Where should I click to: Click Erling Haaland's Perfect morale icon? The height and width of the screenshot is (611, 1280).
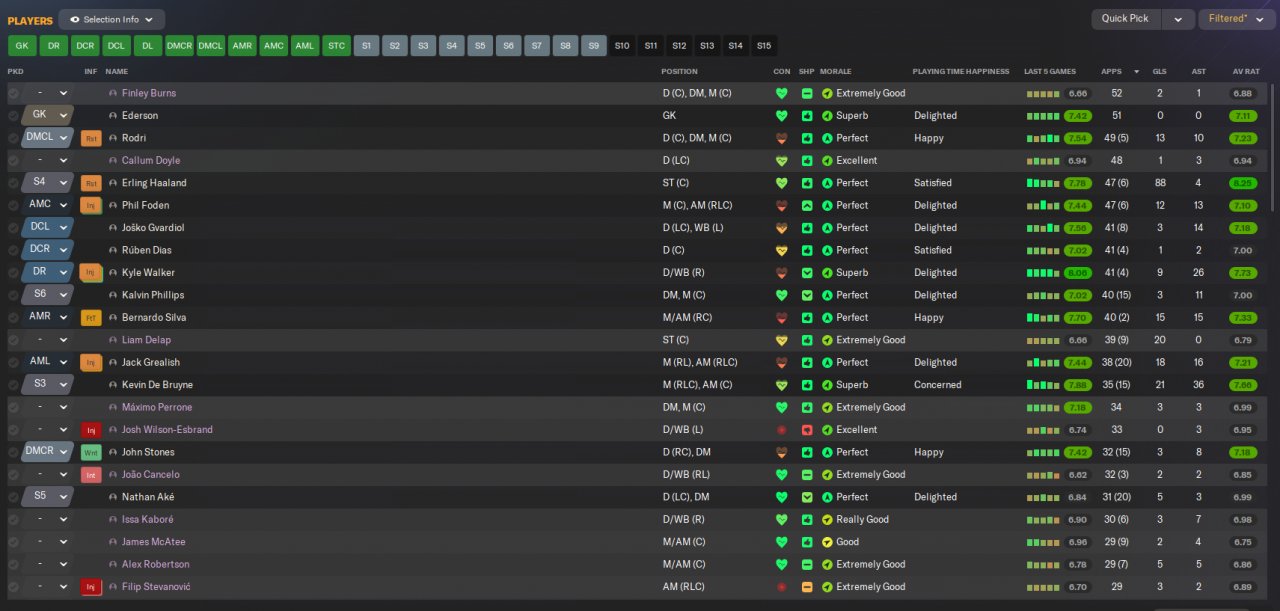click(x=827, y=183)
